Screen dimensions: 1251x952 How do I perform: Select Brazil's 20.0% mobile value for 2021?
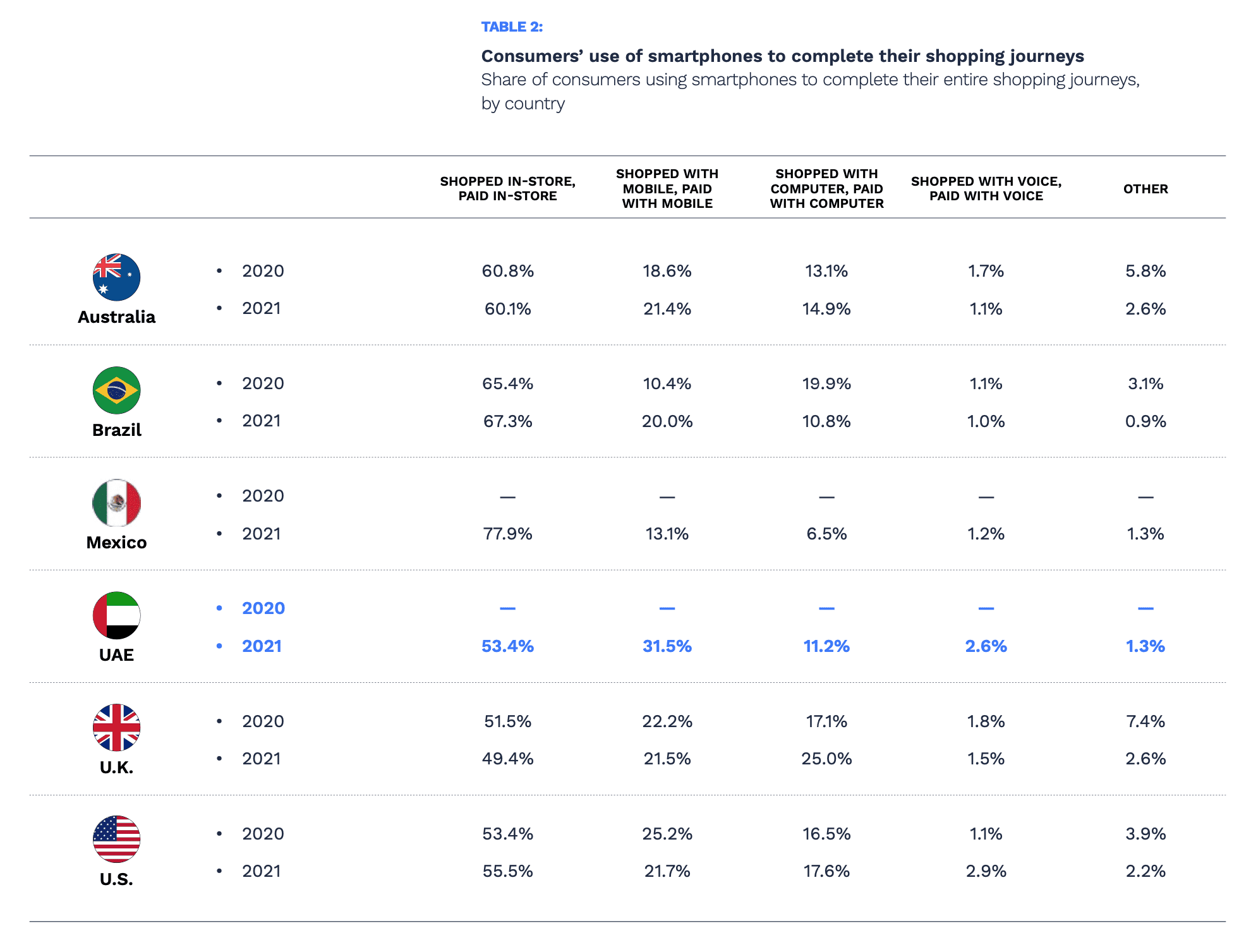tap(667, 421)
